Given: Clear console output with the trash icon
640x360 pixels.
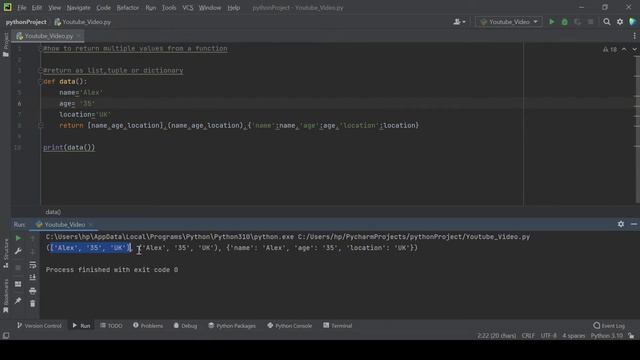Looking at the screenshot, I should pyautogui.click(x=33, y=303).
